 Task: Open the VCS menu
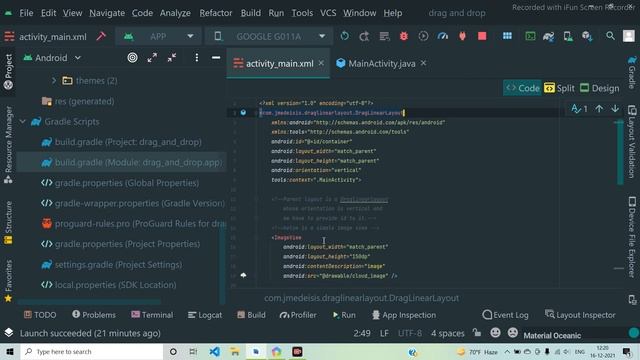(328, 13)
